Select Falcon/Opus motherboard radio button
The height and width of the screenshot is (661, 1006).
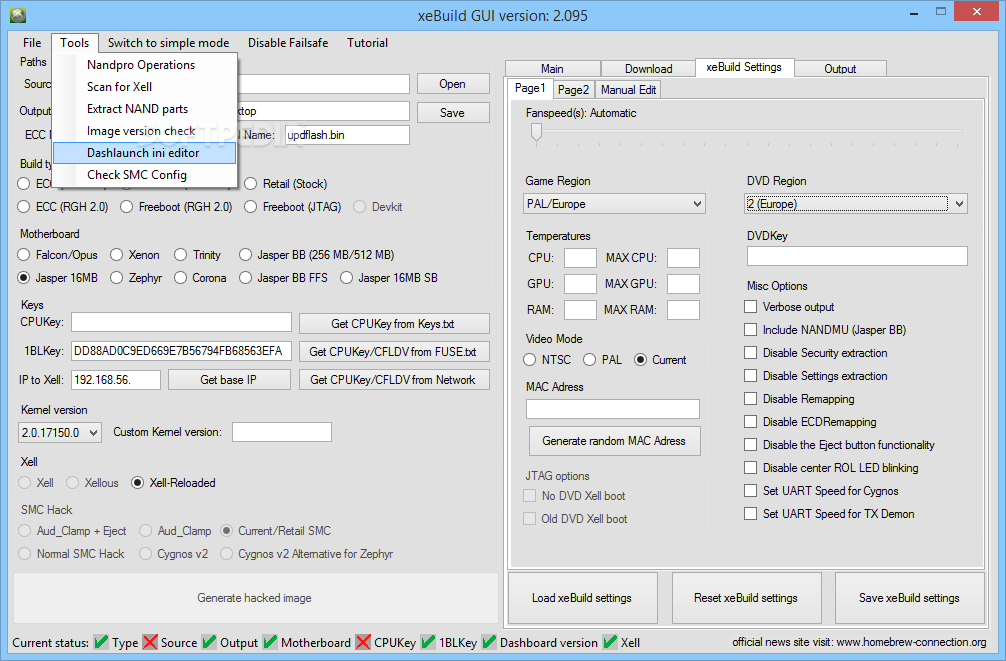[24, 255]
